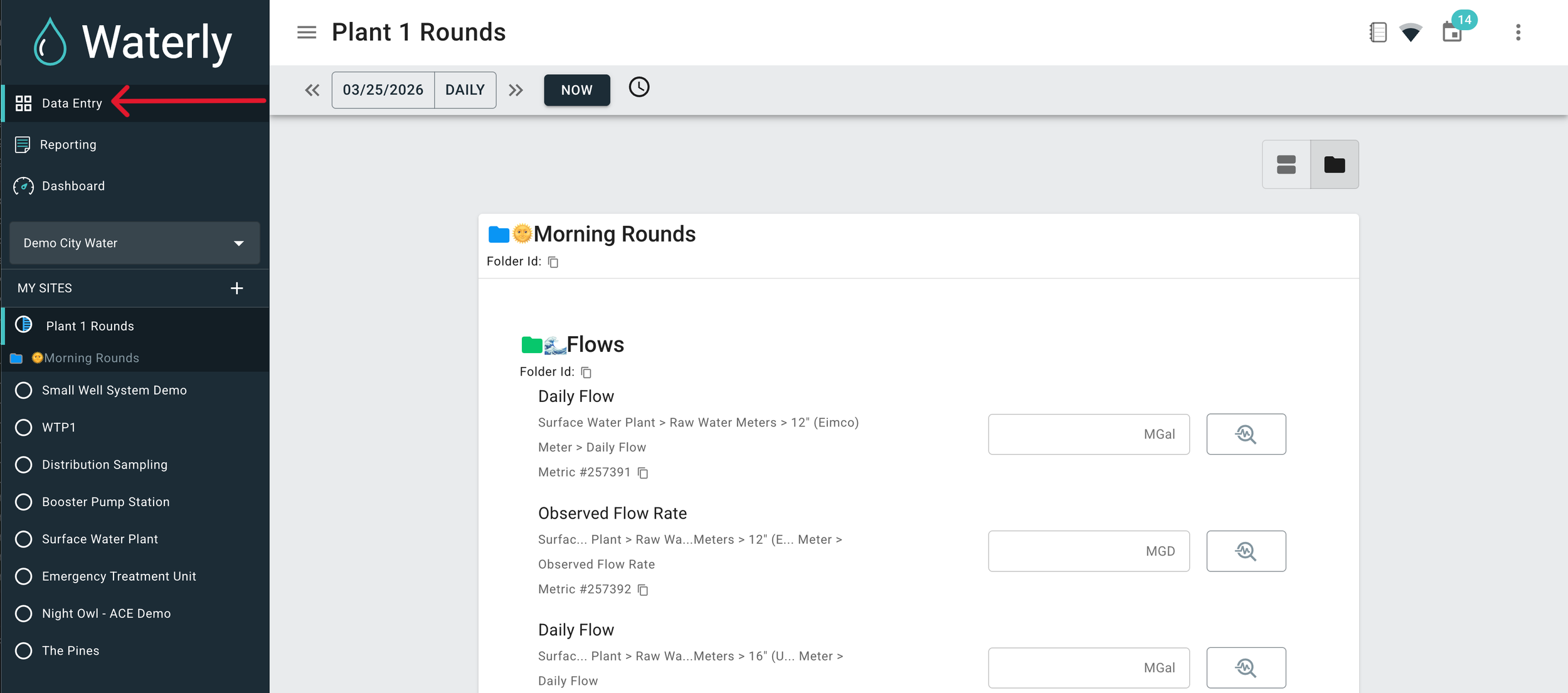Screen dimensions: 1568x693
Task: Click the hamburger menu icon
Action: (x=306, y=32)
